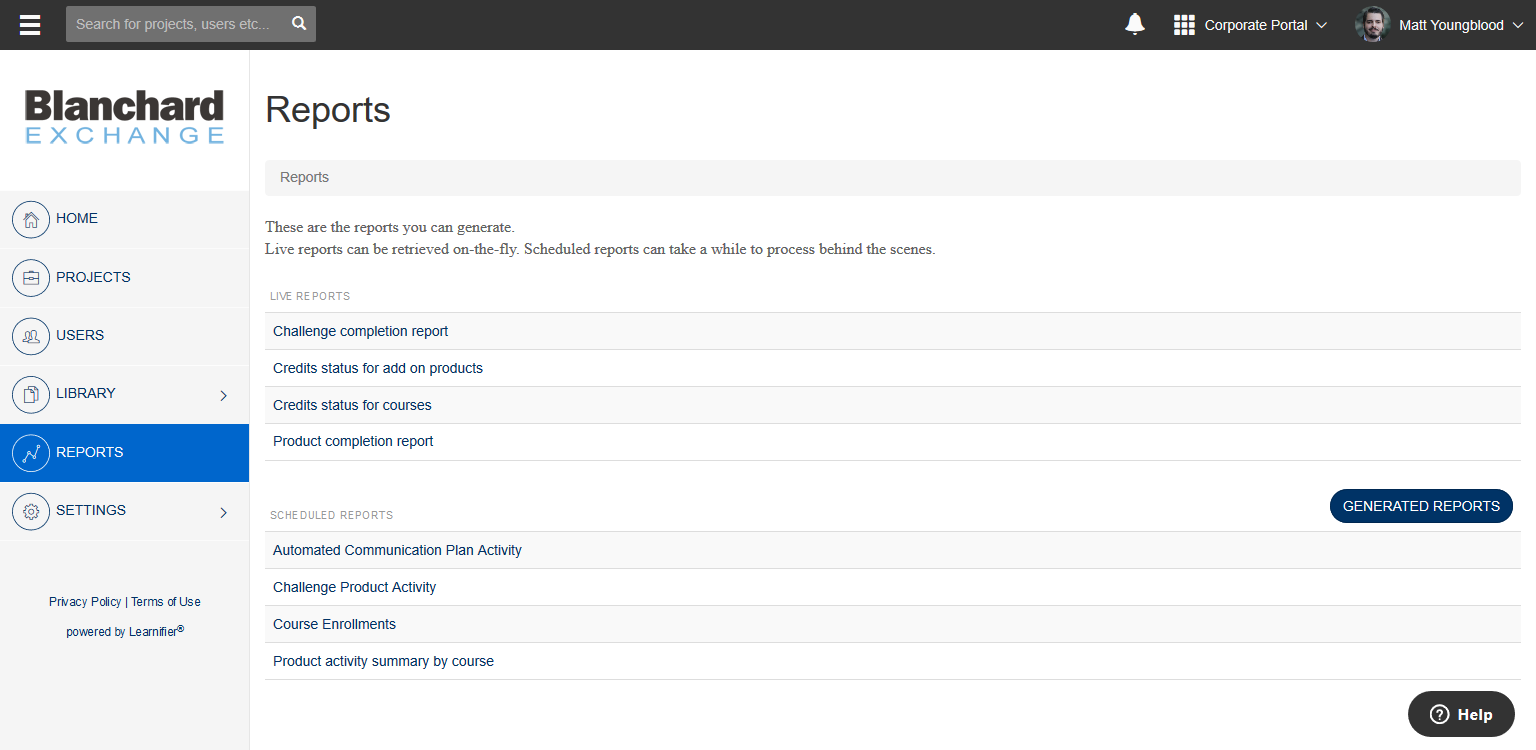Click the Reports chart icon

(31, 453)
